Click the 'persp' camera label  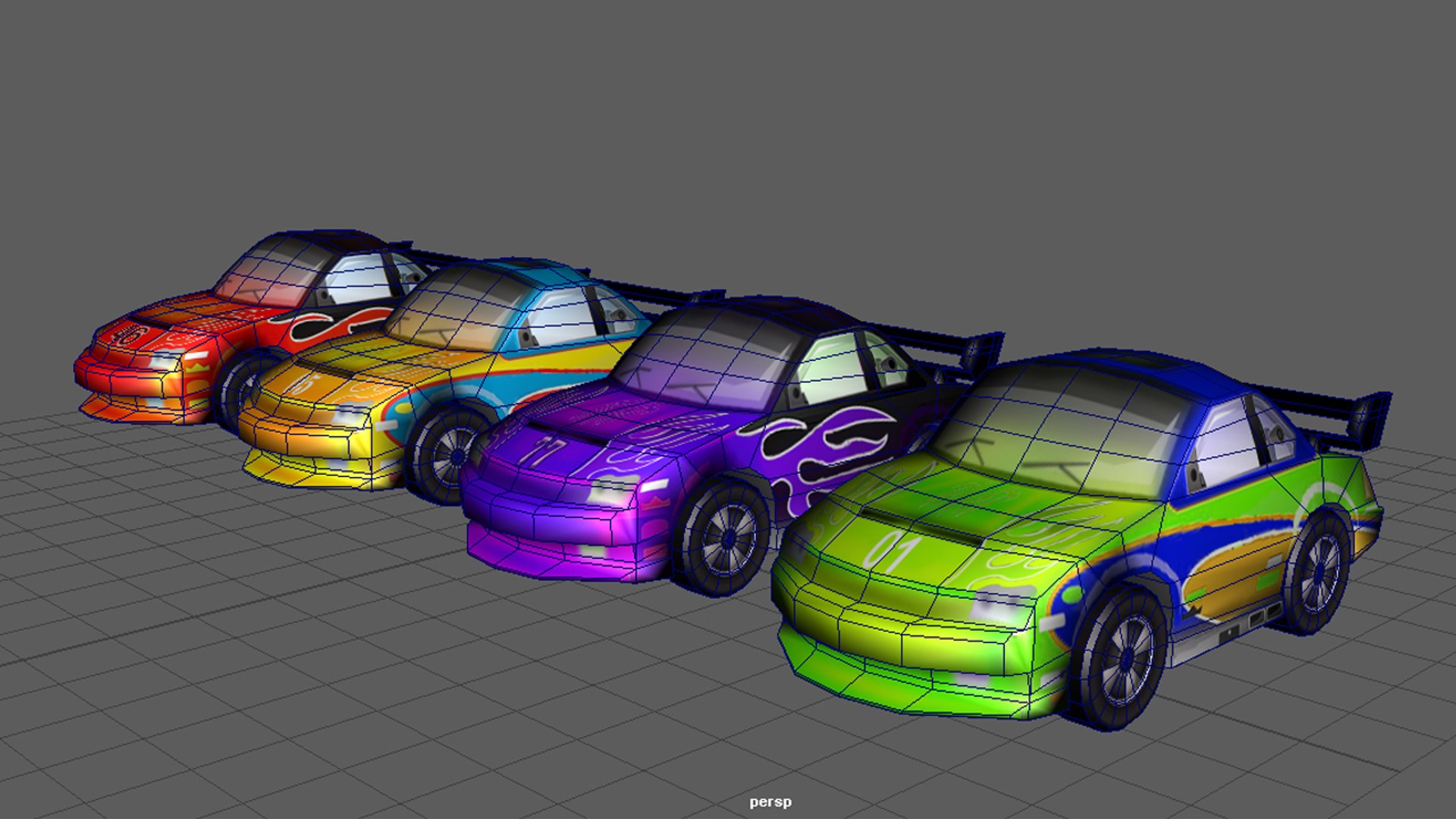click(x=770, y=802)
